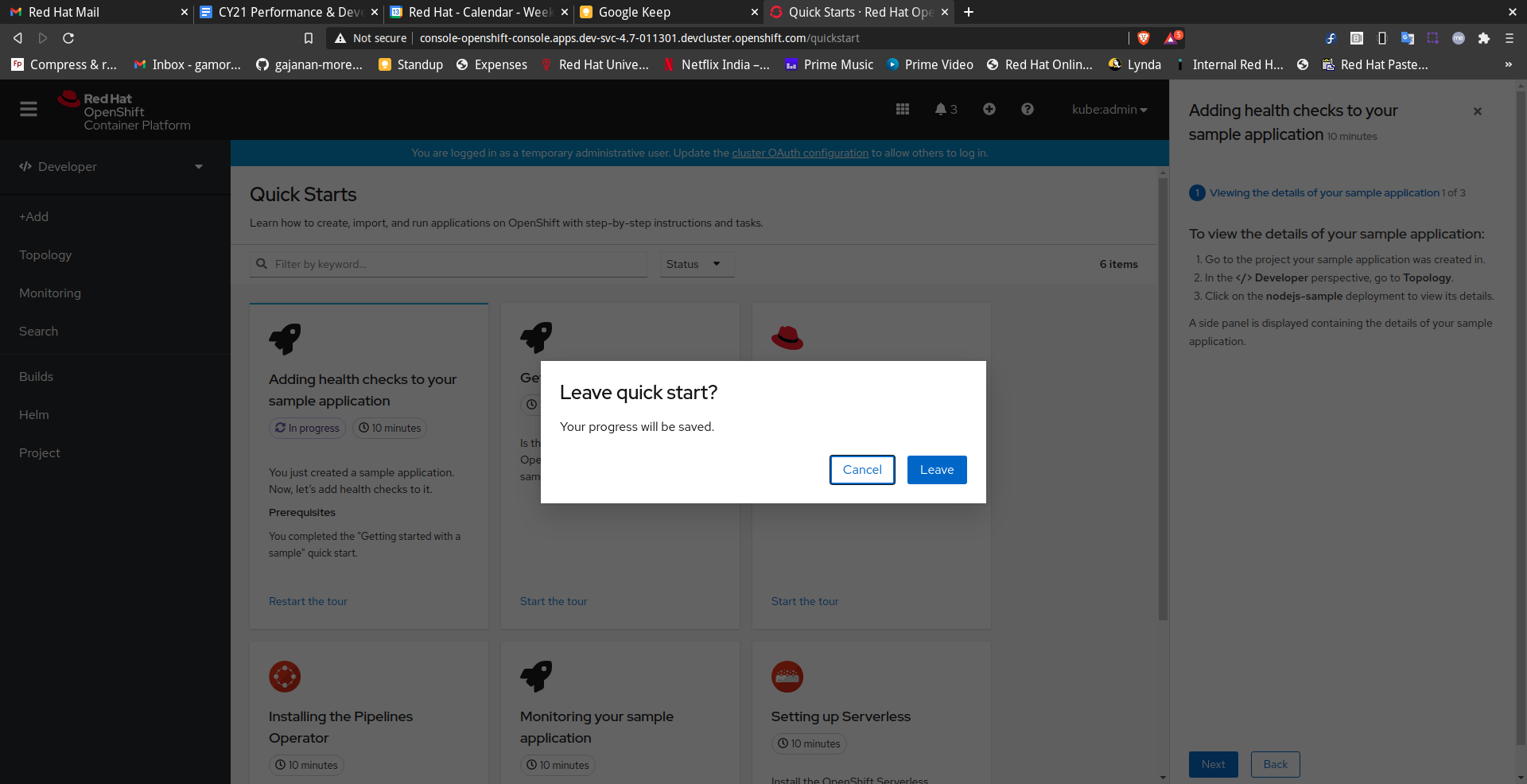
Task: Click the red fedora icon on quick start card
Action: coord(787,338)
